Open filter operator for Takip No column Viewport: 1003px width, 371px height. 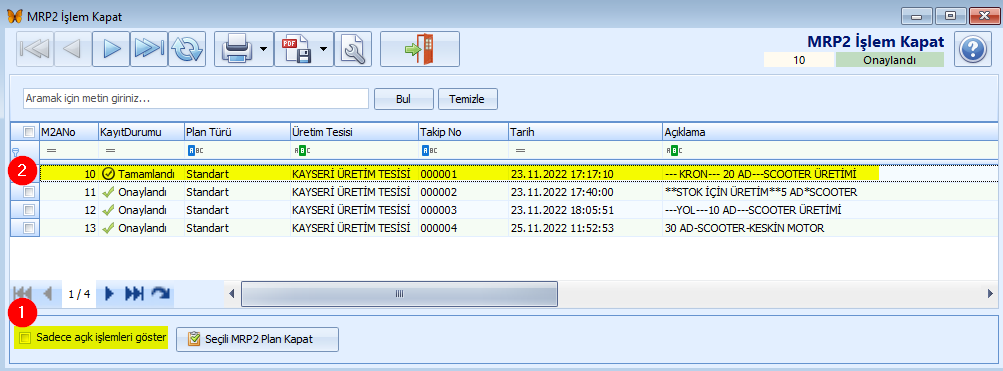click(429, 150)
